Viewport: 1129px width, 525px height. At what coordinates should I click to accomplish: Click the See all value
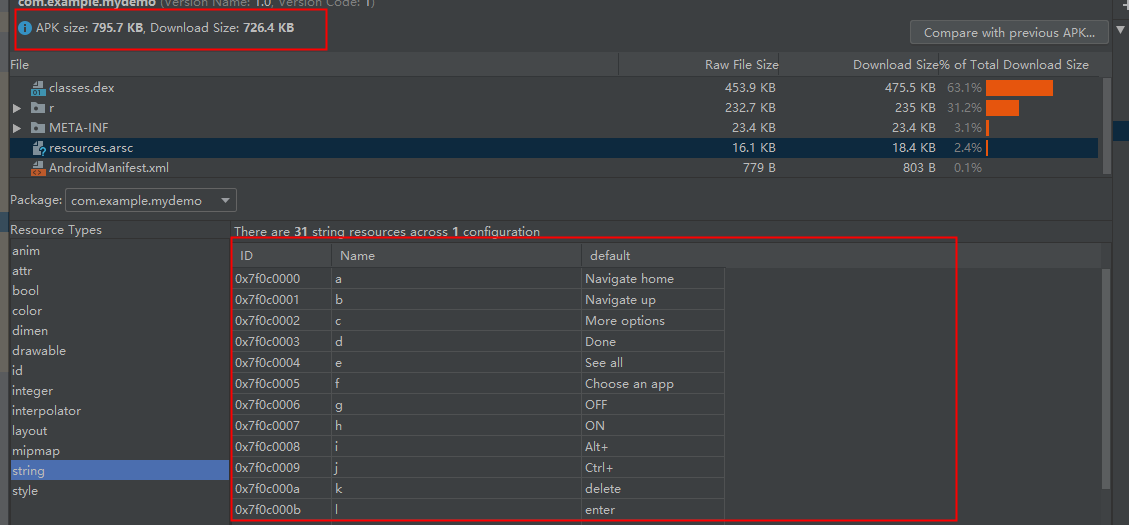(604, 362)
